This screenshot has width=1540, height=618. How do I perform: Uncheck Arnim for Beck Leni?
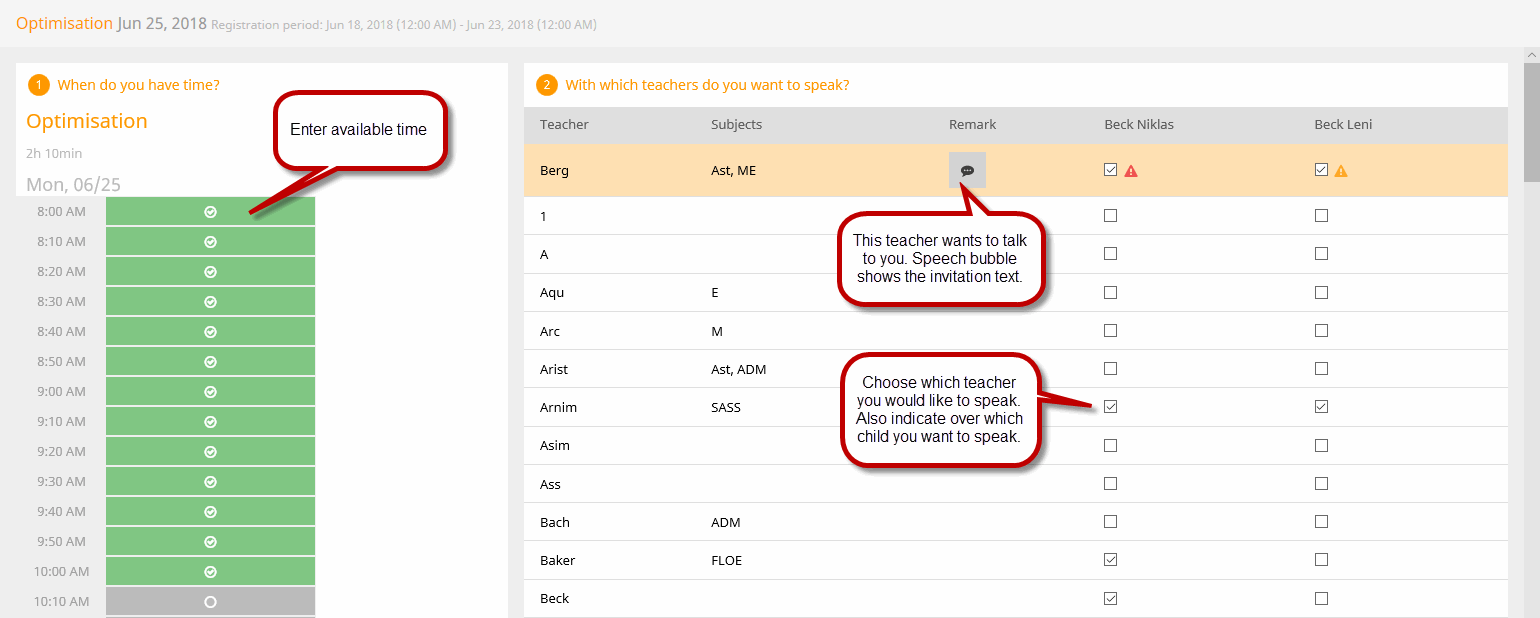(1321, 407)
